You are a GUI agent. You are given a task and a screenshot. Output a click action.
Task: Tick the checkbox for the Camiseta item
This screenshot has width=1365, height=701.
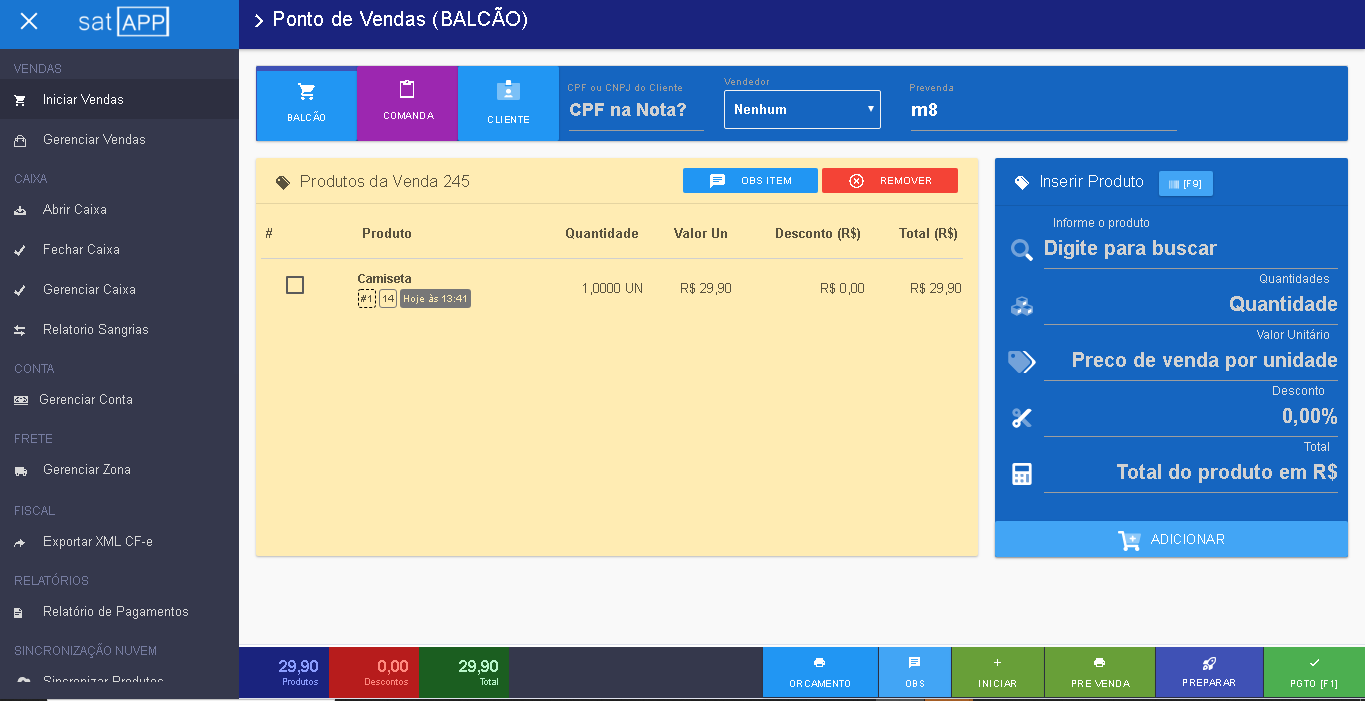coord(295,285)
